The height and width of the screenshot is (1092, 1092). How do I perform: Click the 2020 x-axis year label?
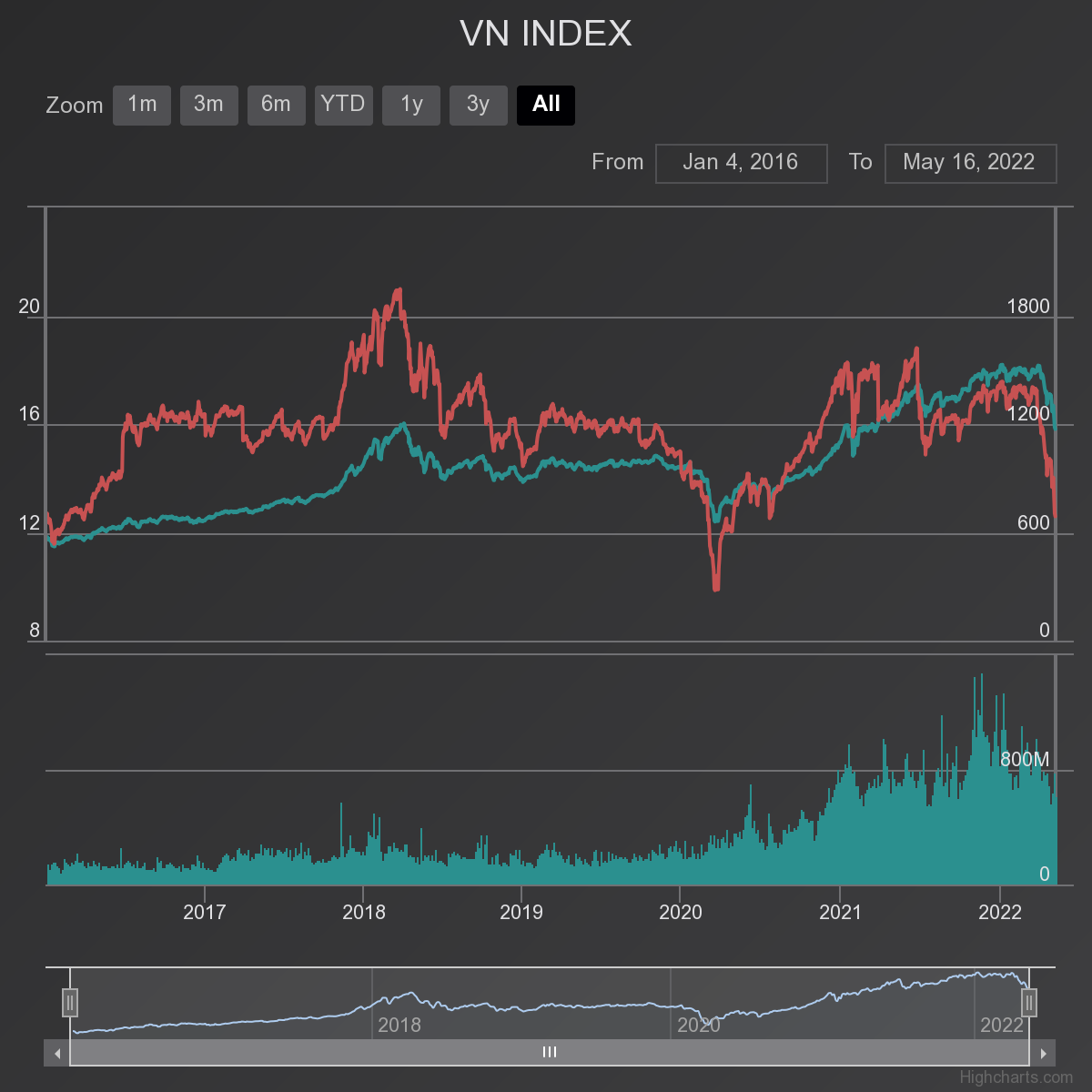point(681,912)
